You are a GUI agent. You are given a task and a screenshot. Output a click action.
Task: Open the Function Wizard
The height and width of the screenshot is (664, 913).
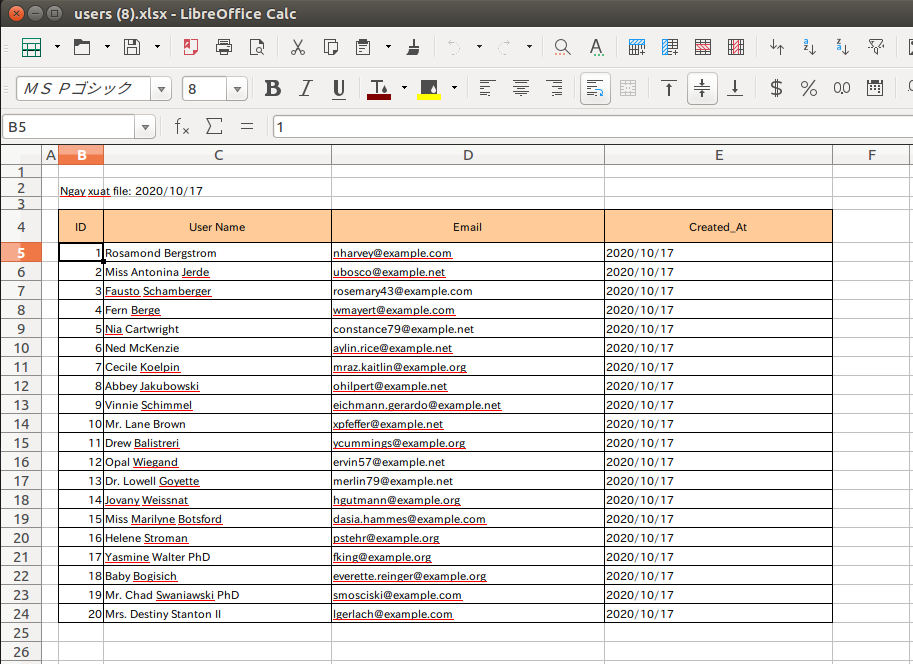[182, 126]
